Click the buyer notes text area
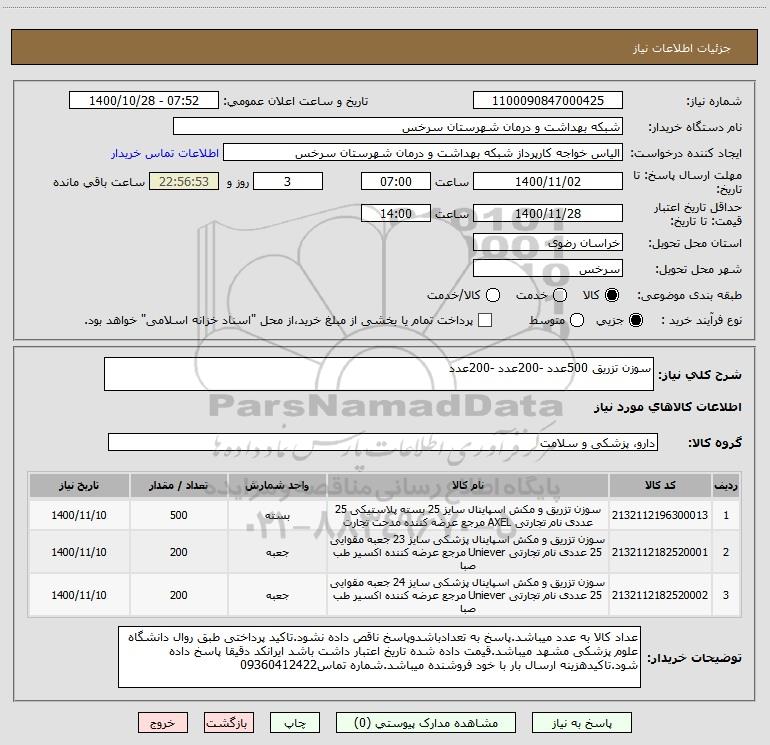The height and width of the screenshot is (745, 770). click(x=379, y=657)
